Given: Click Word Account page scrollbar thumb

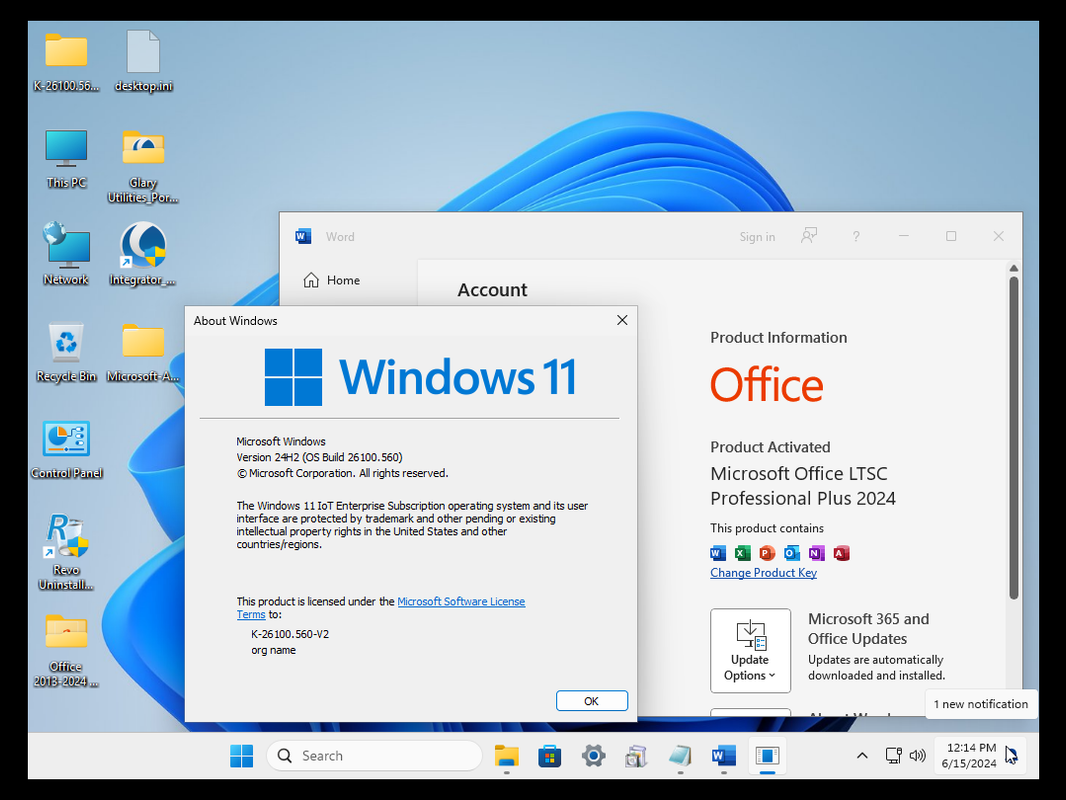Looking at the screenshot, I should click(1014, 438).
